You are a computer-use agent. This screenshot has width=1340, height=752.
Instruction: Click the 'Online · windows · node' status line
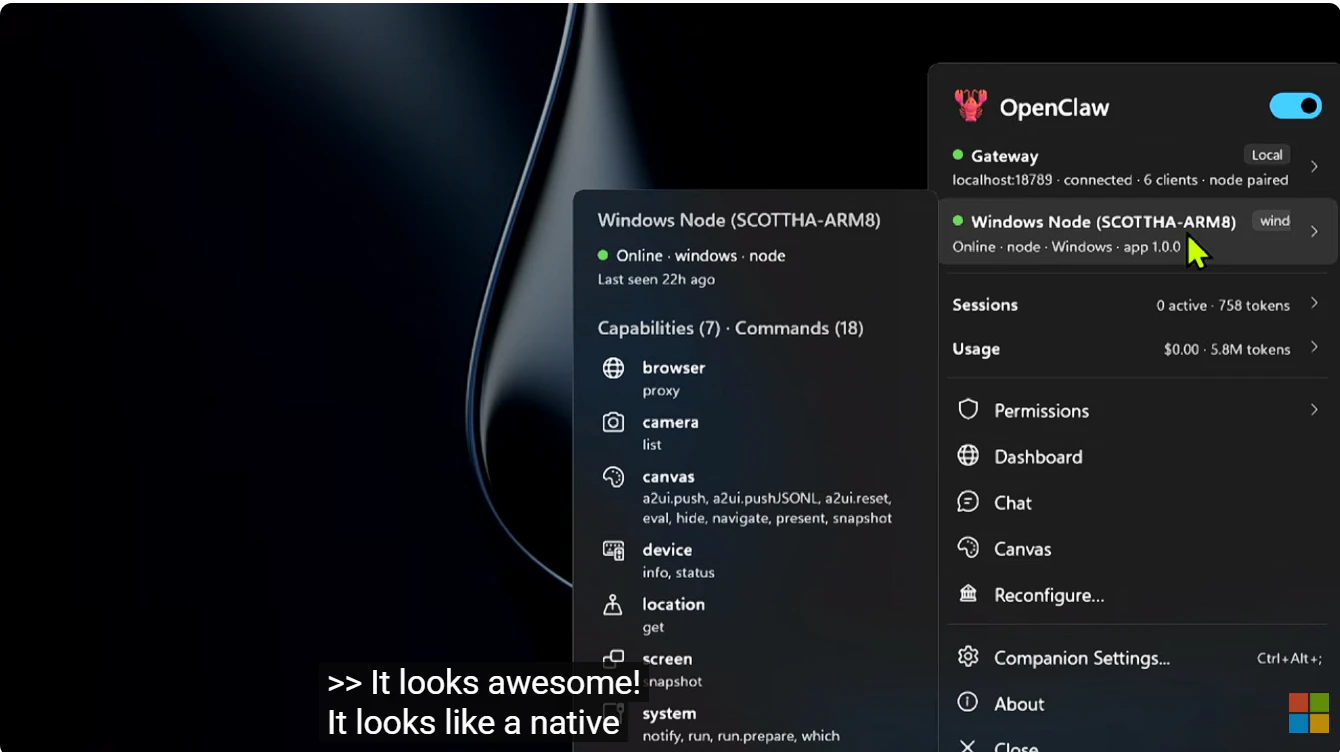(701, 256)
